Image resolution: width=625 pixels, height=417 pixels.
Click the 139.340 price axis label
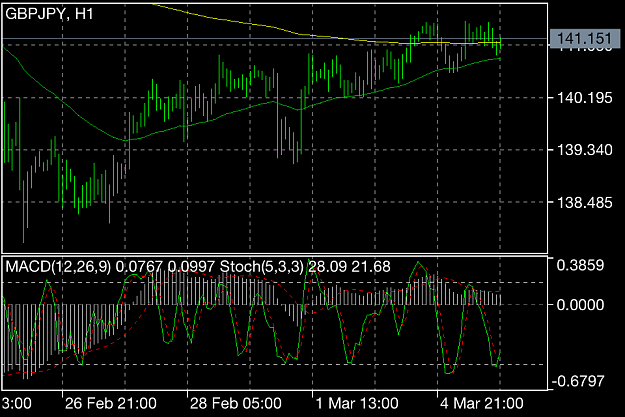point(584,150)
